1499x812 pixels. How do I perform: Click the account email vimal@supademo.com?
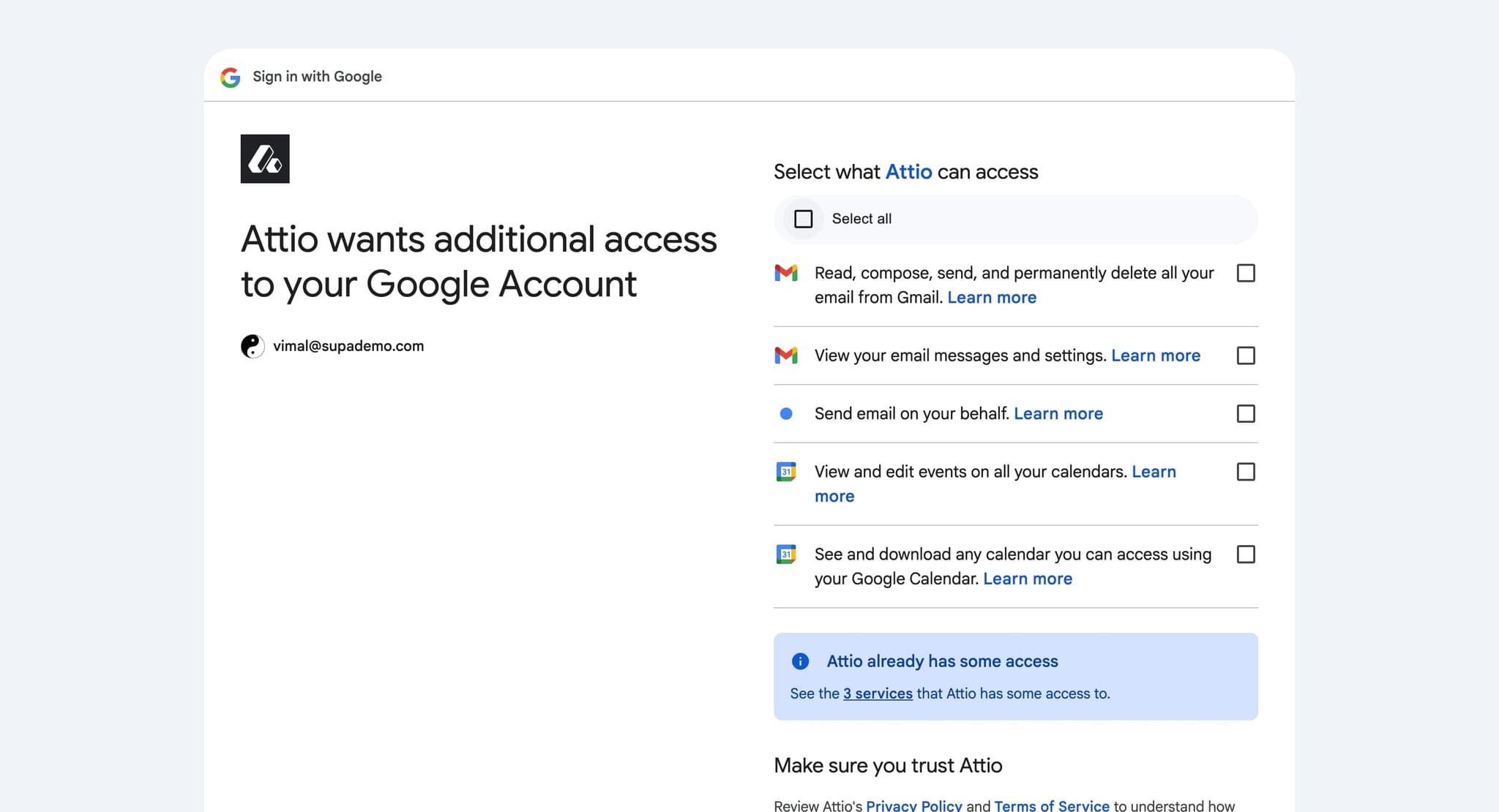[x=349, y=345]
